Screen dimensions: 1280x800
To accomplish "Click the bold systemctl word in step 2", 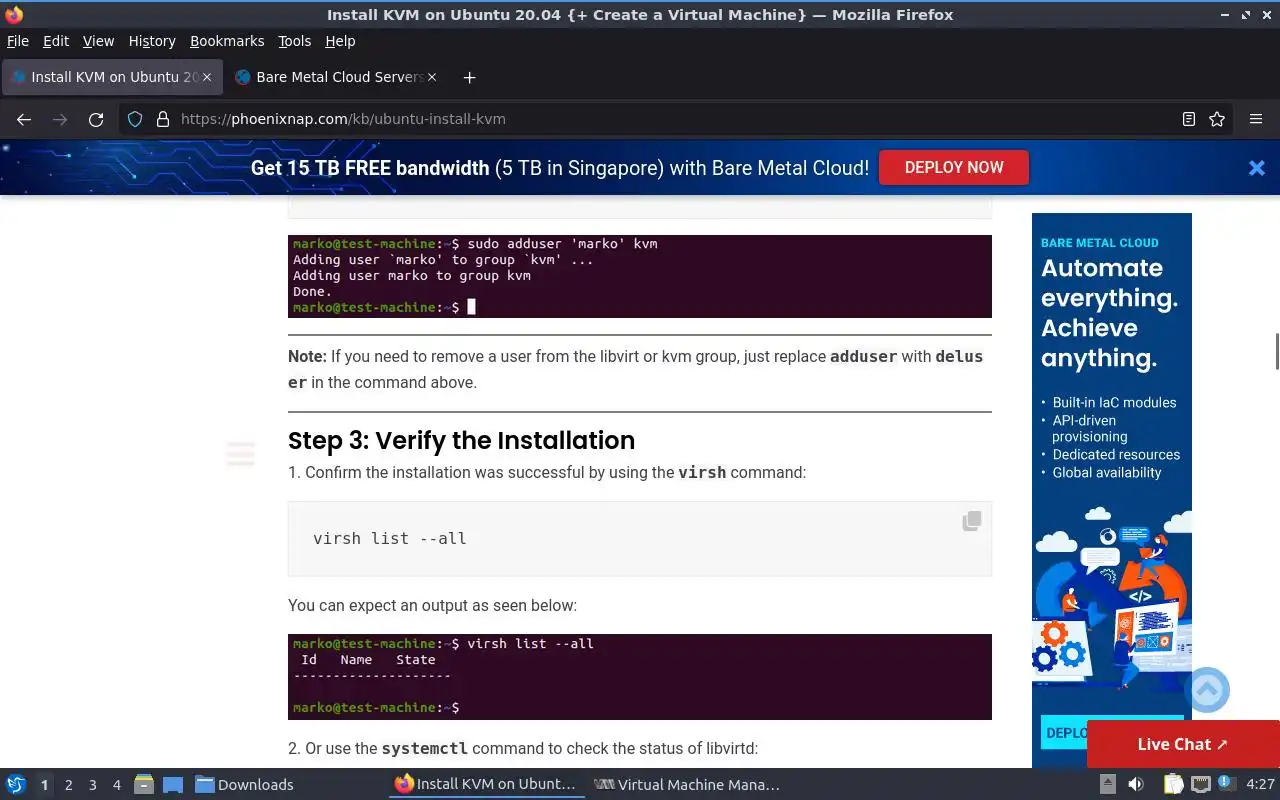I will pyautogui.click(x=424, y=748).
